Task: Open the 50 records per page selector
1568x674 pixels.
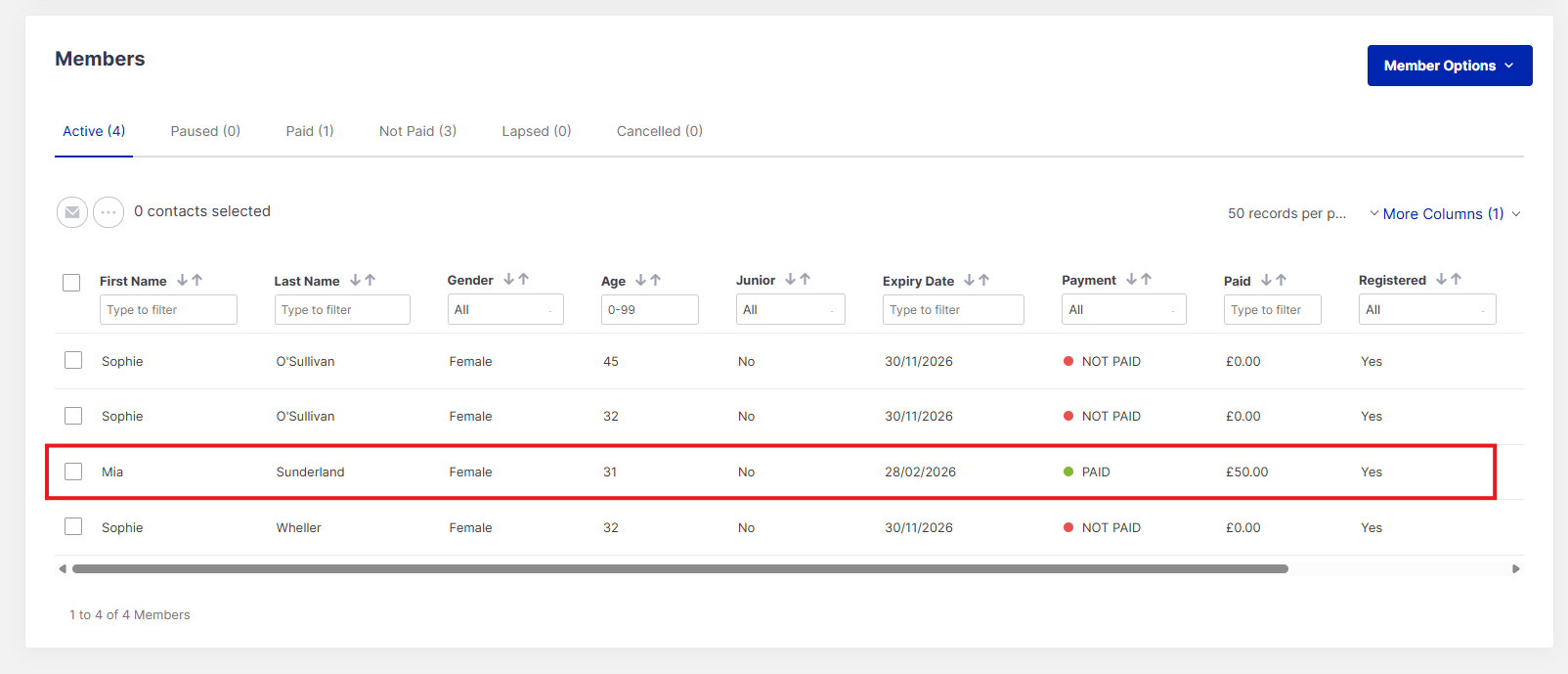Action: click(1286, 214)
